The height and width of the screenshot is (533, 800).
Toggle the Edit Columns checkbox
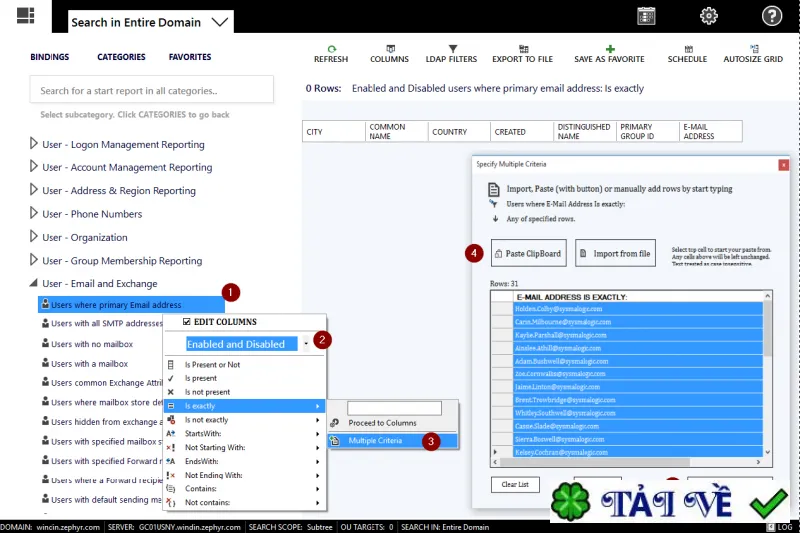tap(187, 322)
